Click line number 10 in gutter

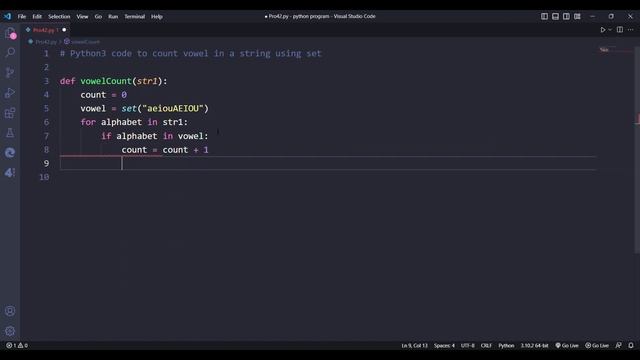44,177
